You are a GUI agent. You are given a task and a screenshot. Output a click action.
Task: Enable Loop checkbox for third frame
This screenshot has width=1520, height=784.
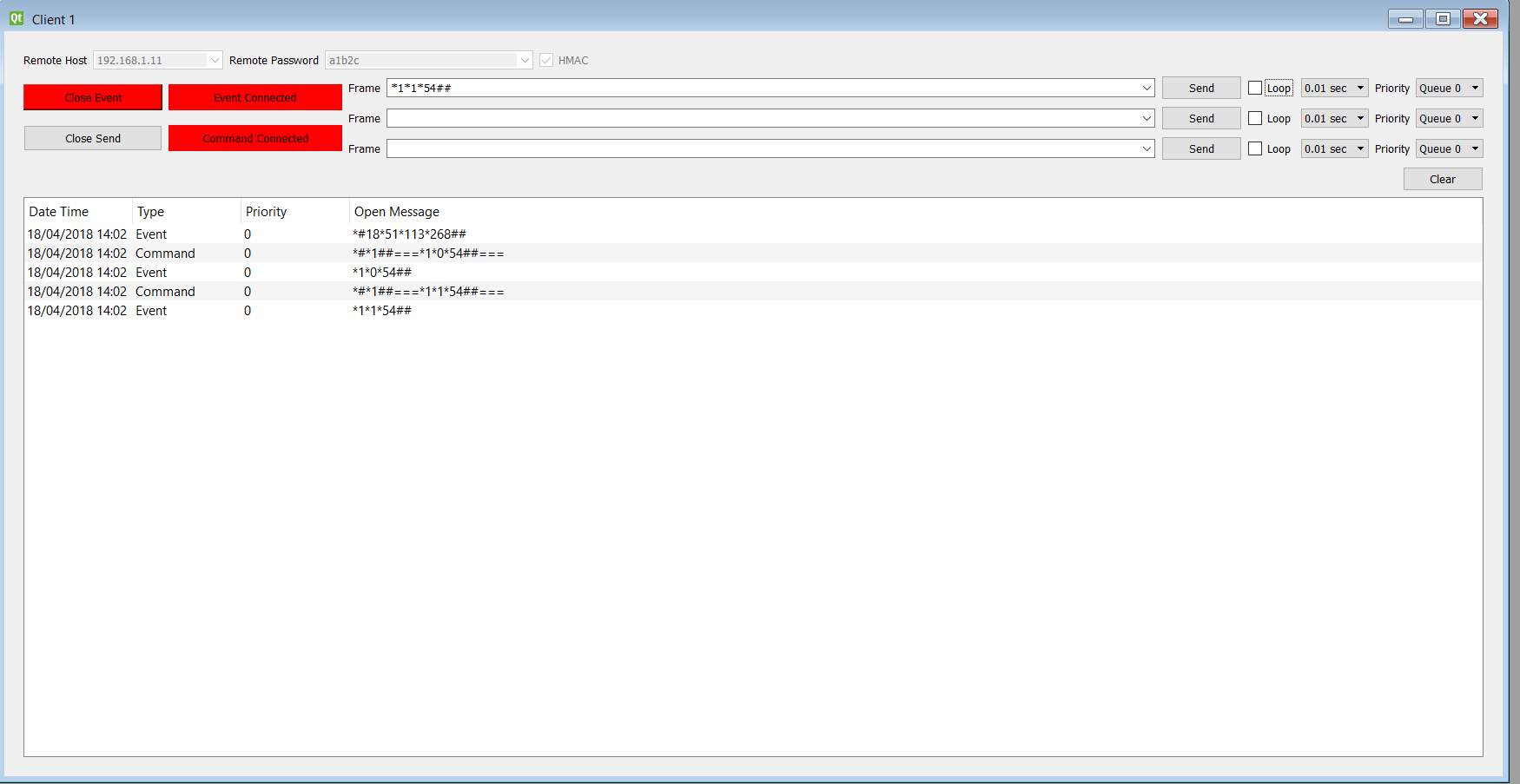click(1255, 148)
